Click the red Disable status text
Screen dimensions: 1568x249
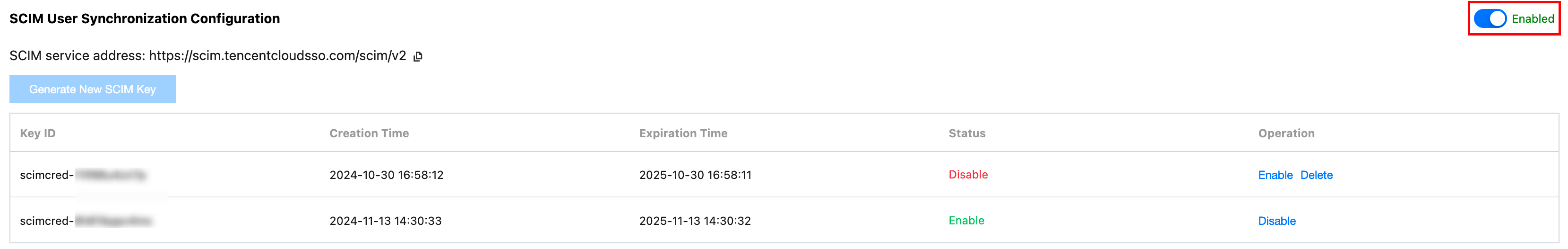point(968,175)
